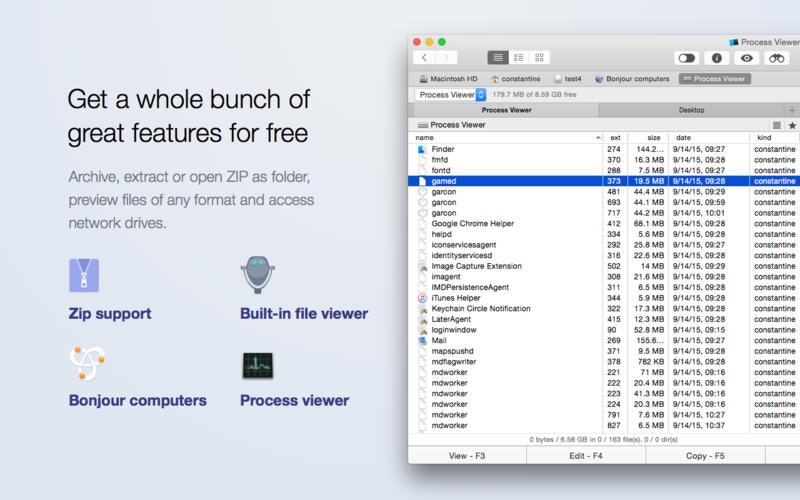Click the Copy - F5 button
800x500 pixels.
[705, 456]
